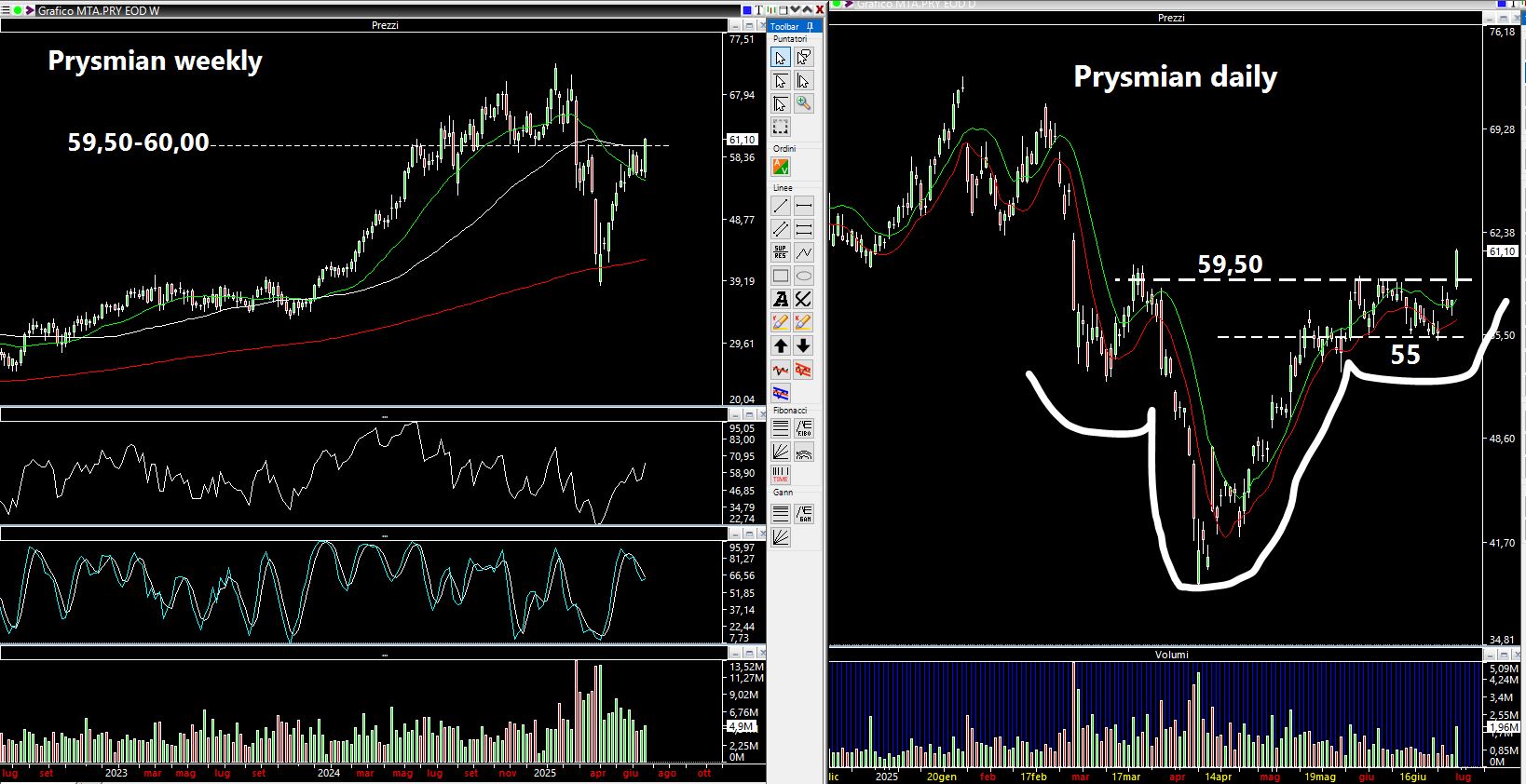
Task: Click the SUP RES support-resistance tool
Action: click(781, 252)
